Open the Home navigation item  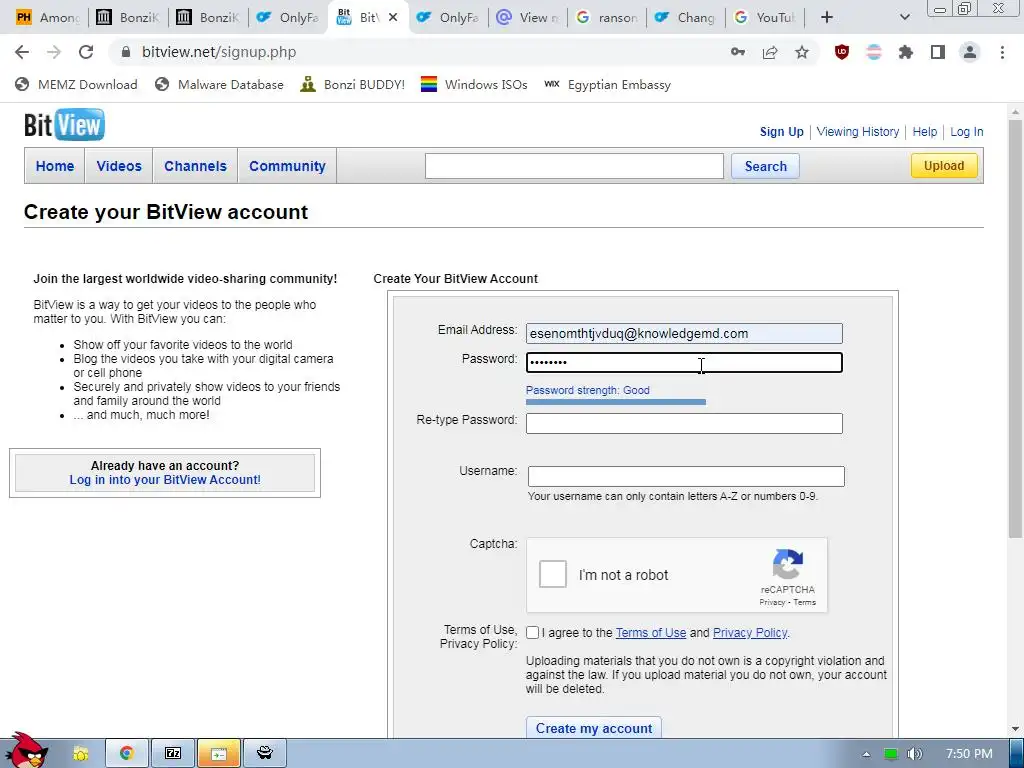tap(55, 166)
